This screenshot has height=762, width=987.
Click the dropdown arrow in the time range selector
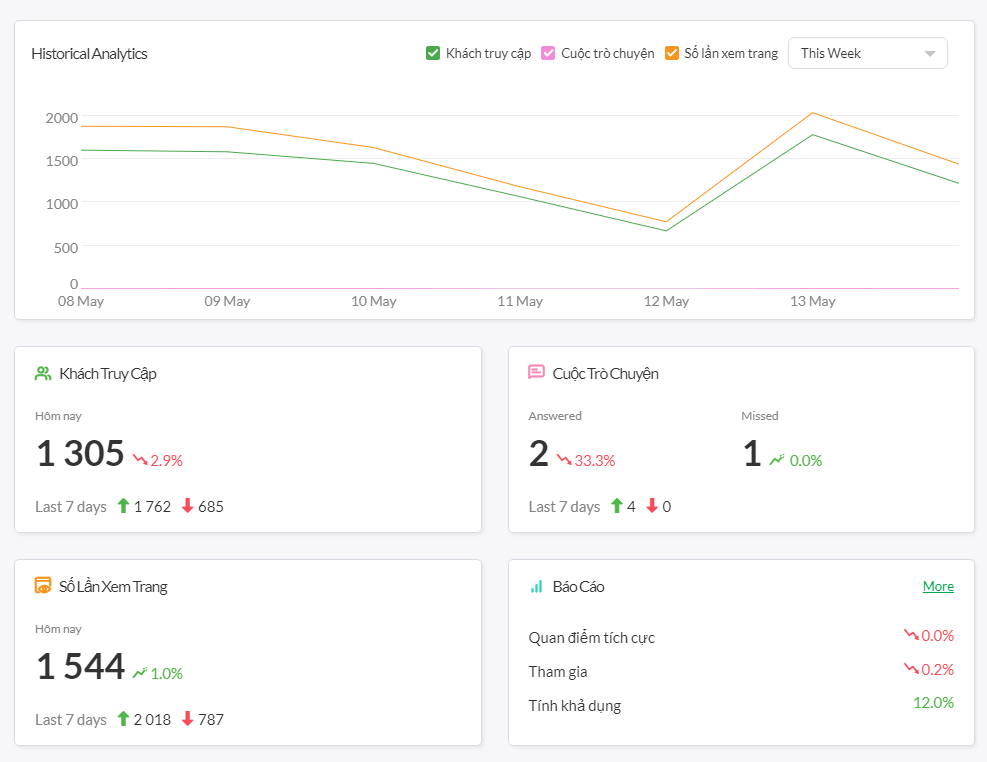(x=930, y=54)
